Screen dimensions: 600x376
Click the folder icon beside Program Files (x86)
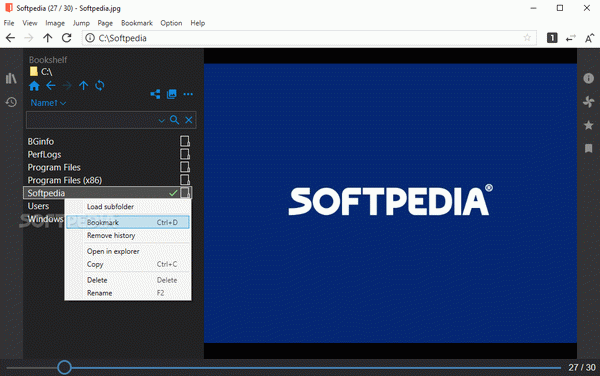pyautogui.click(x=185, y=180)
